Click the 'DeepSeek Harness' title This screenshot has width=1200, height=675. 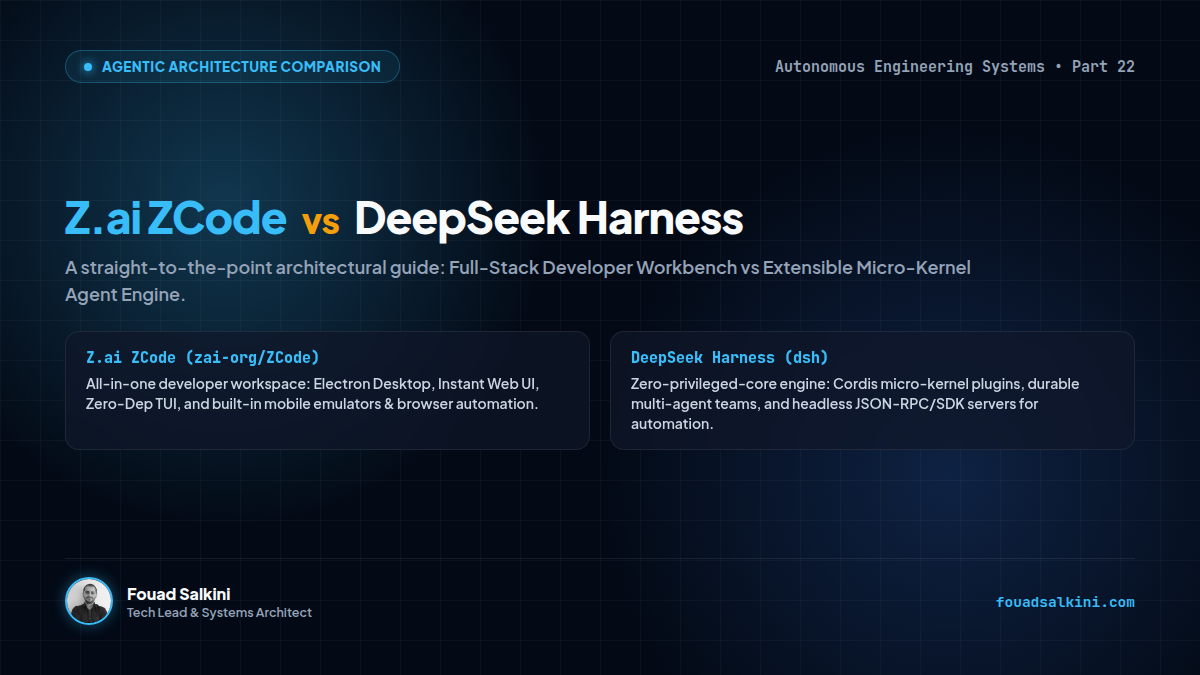(549, 219)
